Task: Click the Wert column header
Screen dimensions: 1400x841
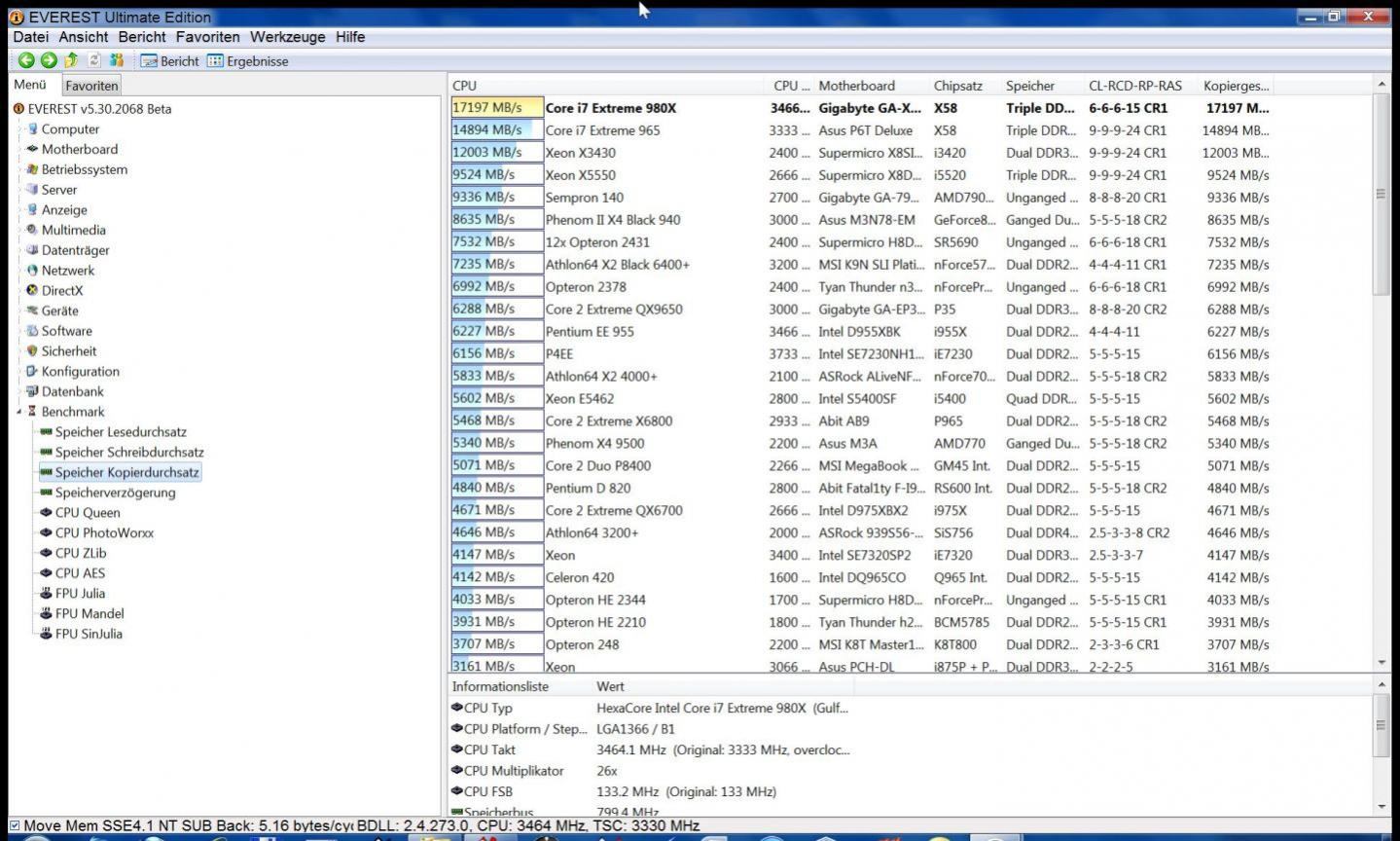Action: [x=610, y=686]
